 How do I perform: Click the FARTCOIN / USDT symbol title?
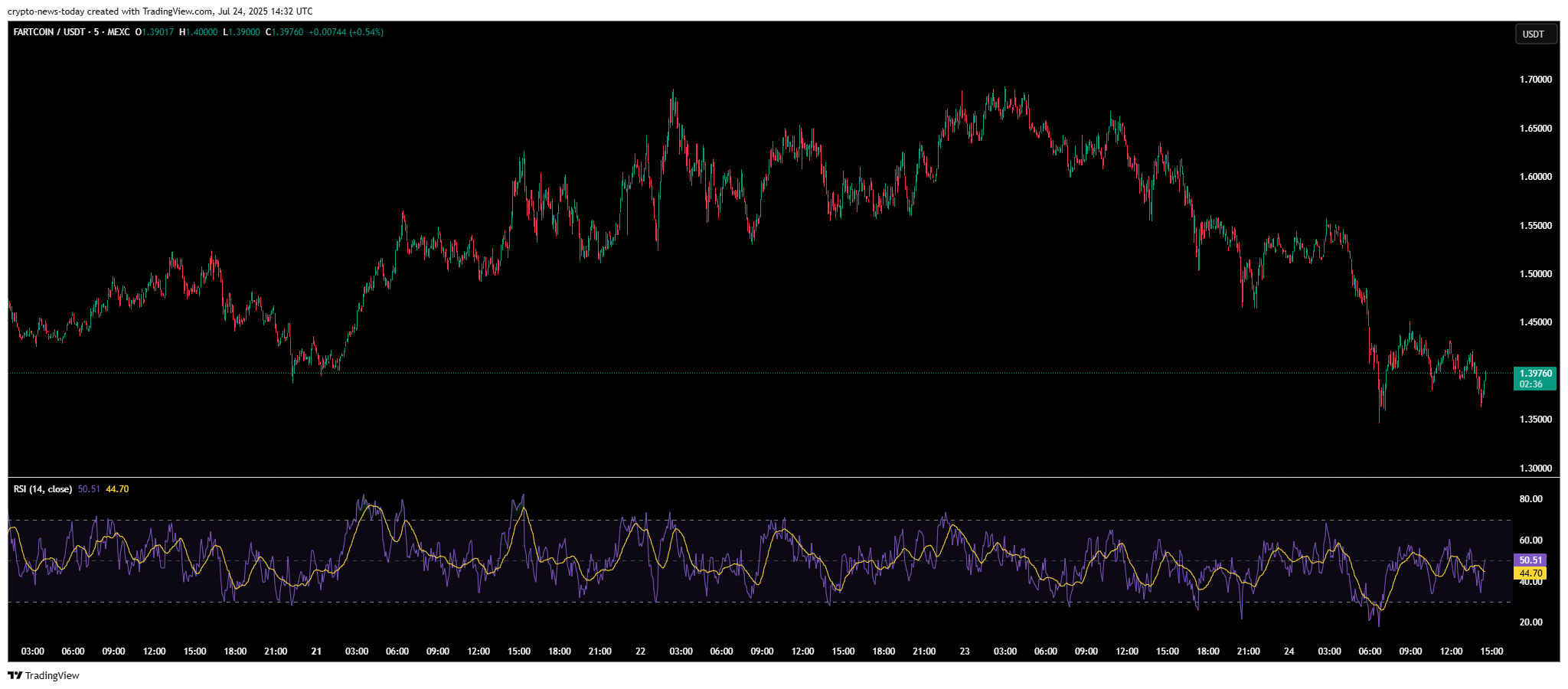point(50,32)
